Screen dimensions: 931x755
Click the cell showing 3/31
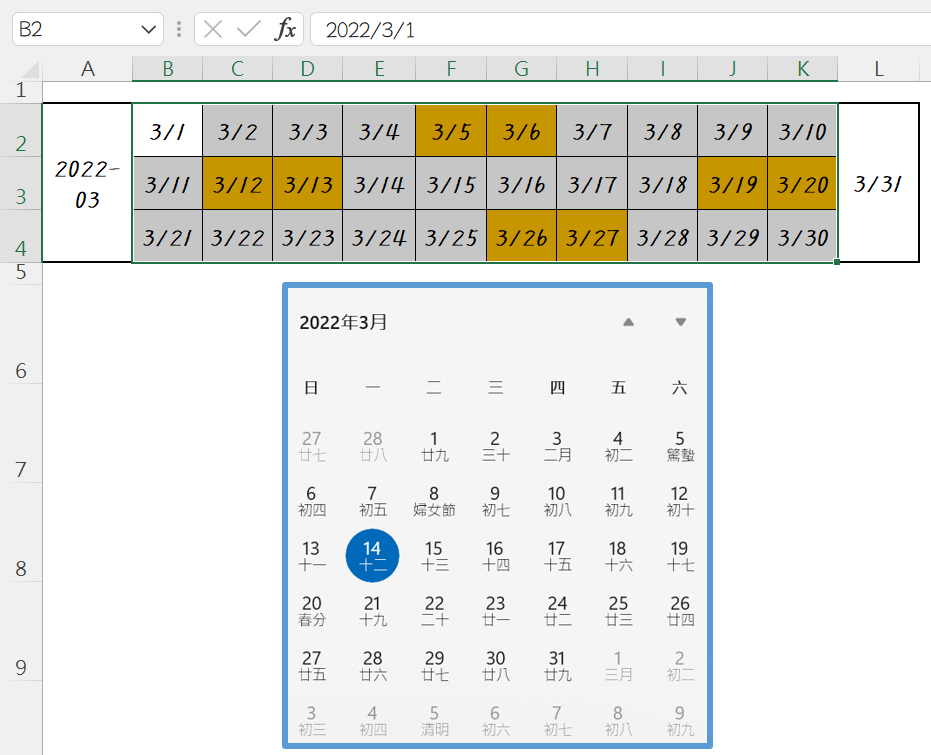pyautogui.click(x=878, y=183)
